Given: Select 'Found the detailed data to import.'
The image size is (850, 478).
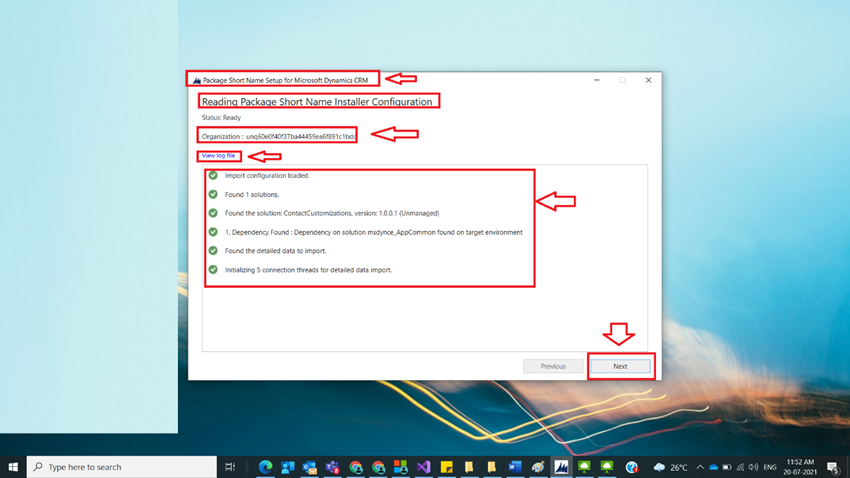Looking at the screenshot, I should click(x=275, y=251).
